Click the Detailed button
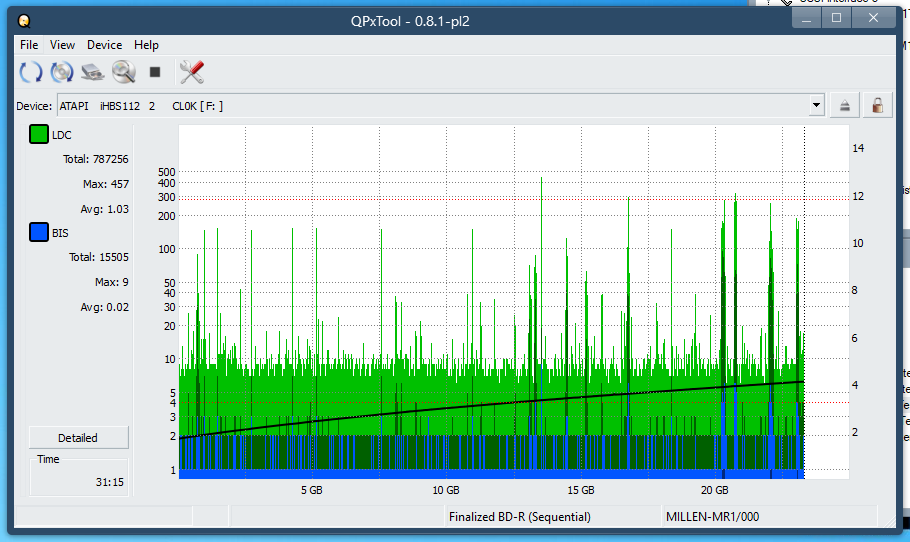This screenshot has height=542, width=910. tap(78, 438)
